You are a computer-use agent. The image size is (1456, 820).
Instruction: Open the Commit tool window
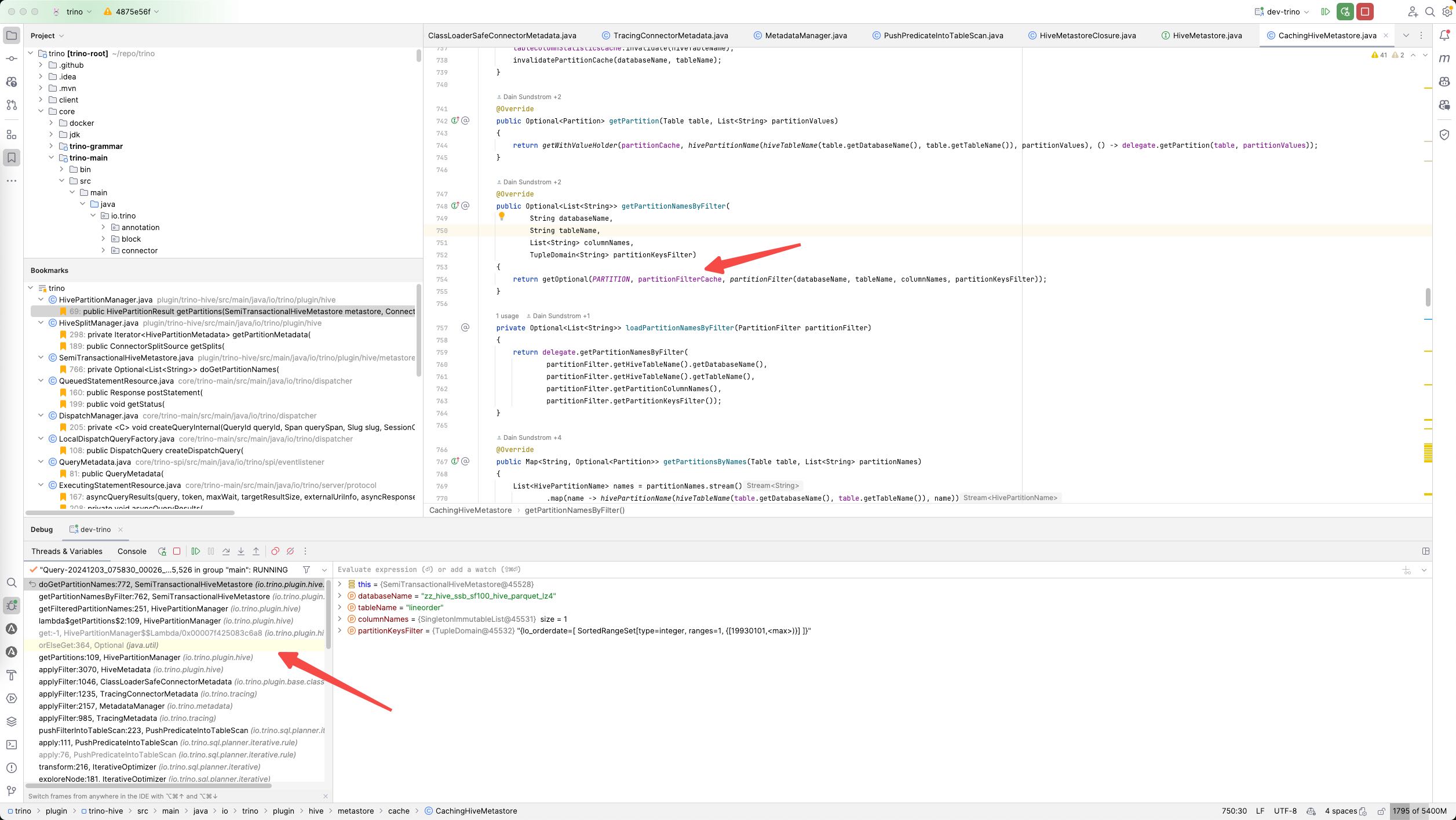12,59
